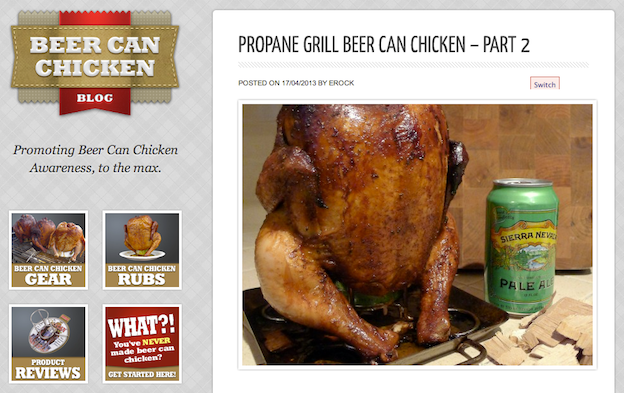Click the chicken-on-plate picture in Rubs tile
This screenshot has width=624, height=393.
tap(142, 238)
